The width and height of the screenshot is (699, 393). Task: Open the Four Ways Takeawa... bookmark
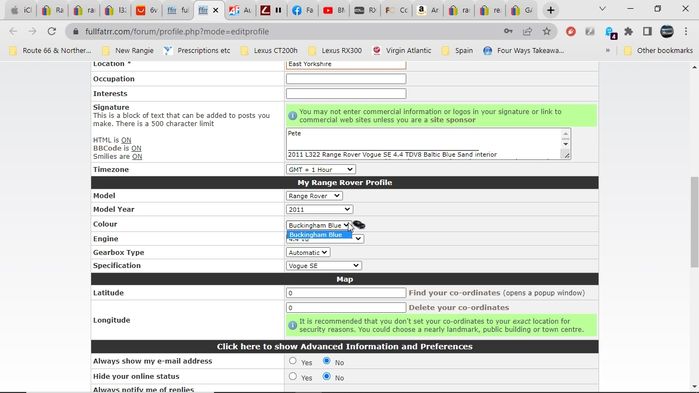pos(524,51)
